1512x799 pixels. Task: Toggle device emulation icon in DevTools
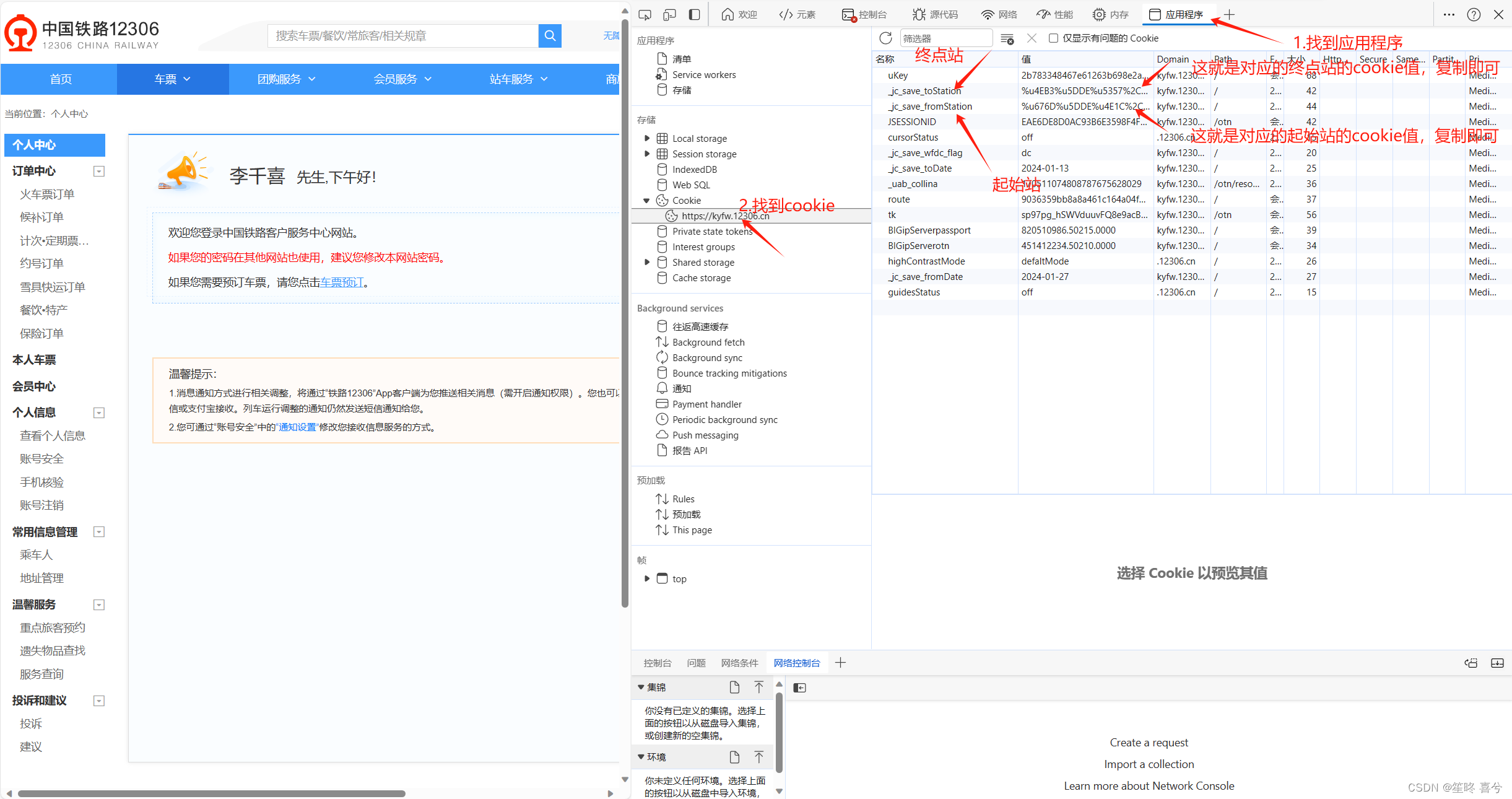point(669,14)
